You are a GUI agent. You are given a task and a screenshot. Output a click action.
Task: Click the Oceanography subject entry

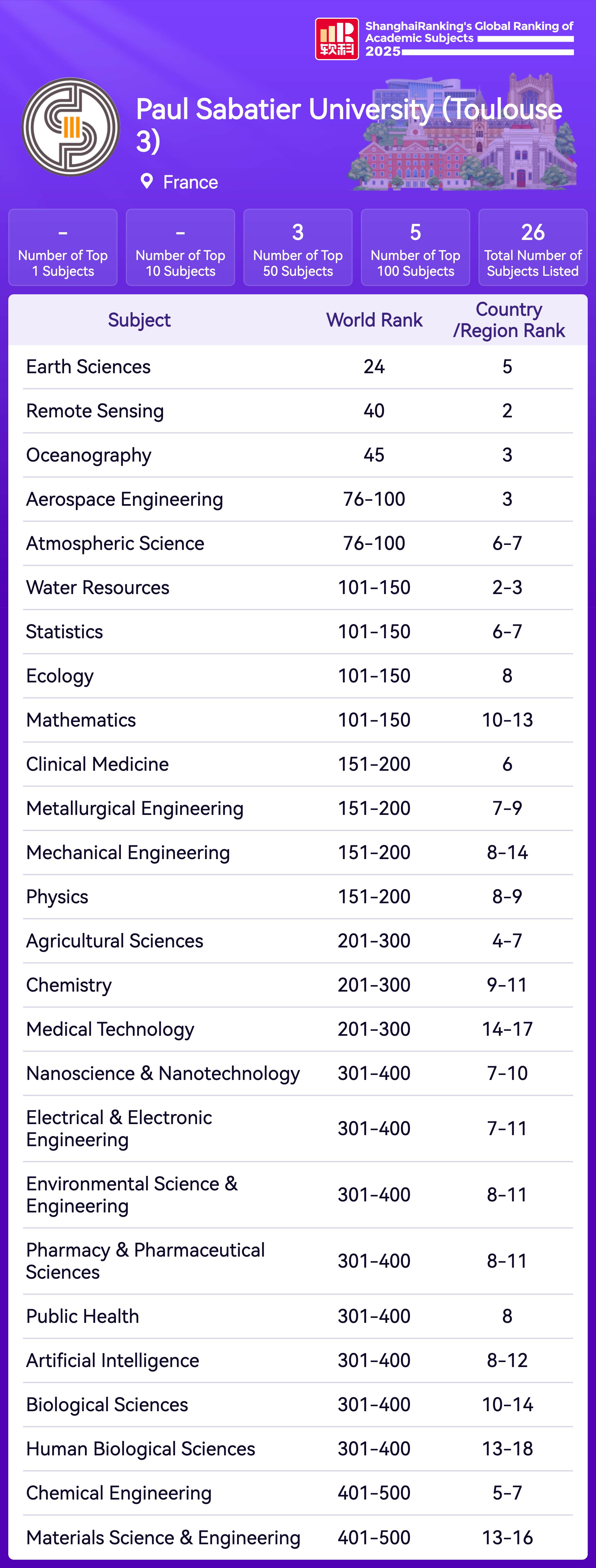click(x=89, y=455)
